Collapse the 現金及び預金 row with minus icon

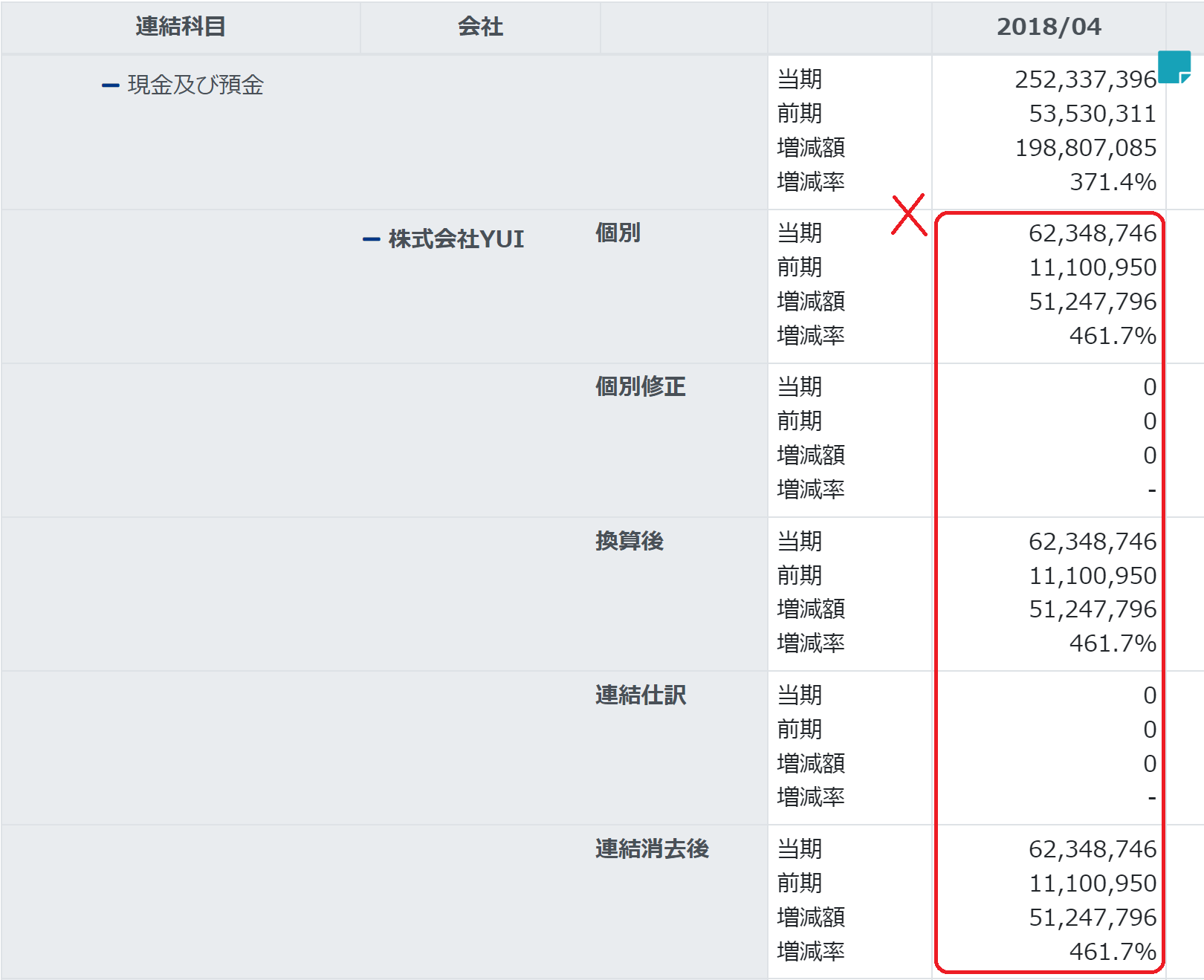110,86
